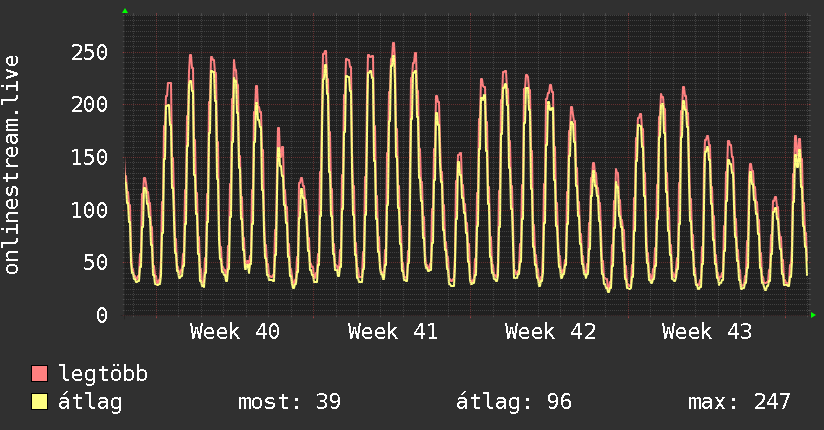Click the 200 y-axis value
Image resolution: width=824 pixels, height=430 pixels.
pos(90,105)
